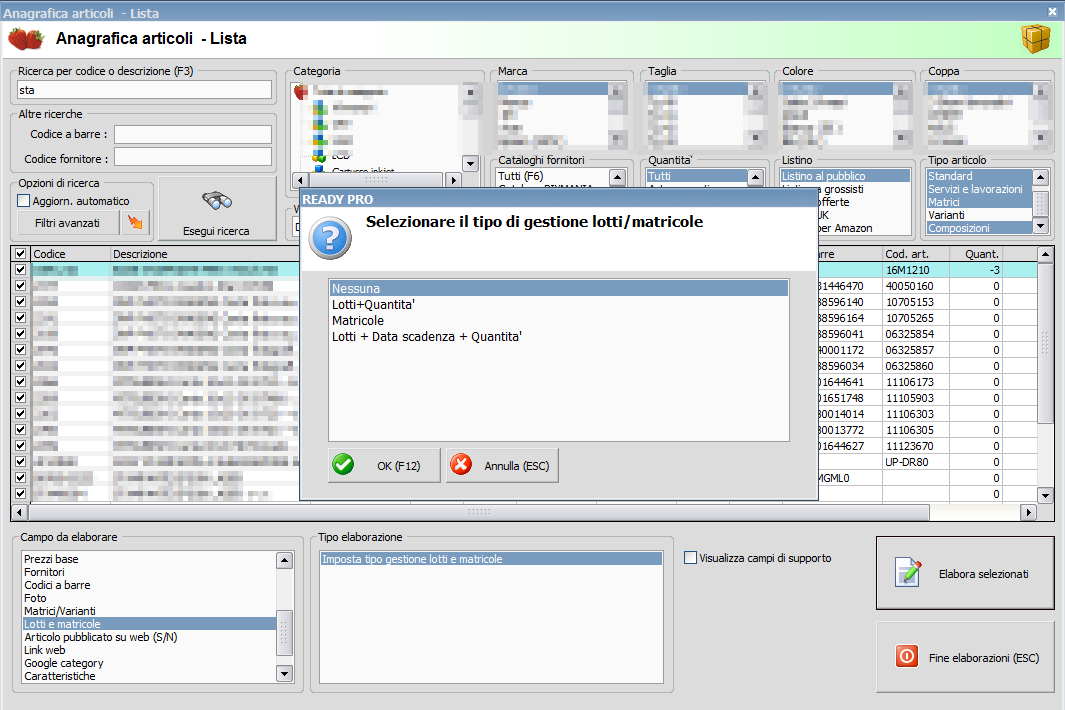Sort by Quant. column header
This screenshot has width=1065, height=710.
point(976,253)
